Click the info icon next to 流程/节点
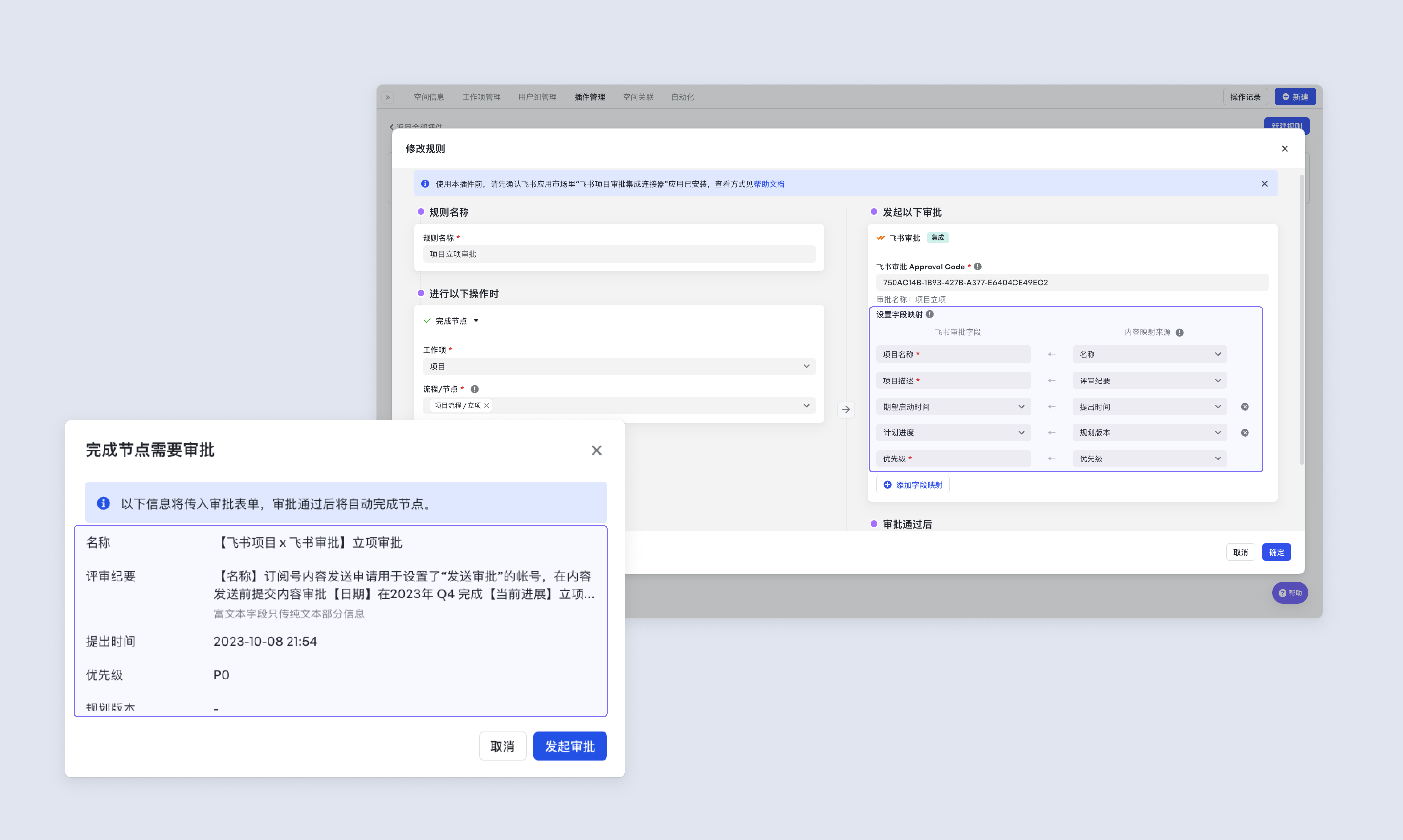The image size is (1403, 840). click(x=475, y=389)
